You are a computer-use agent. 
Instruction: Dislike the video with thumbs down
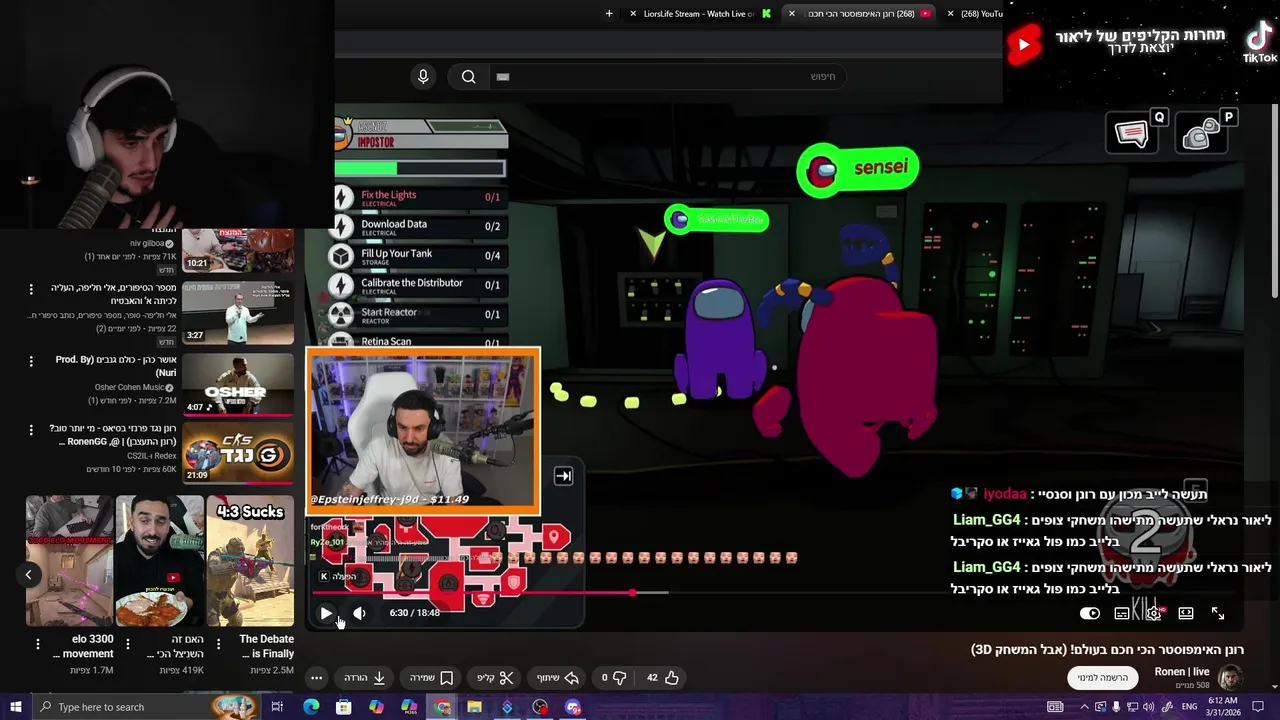[612, 677]
